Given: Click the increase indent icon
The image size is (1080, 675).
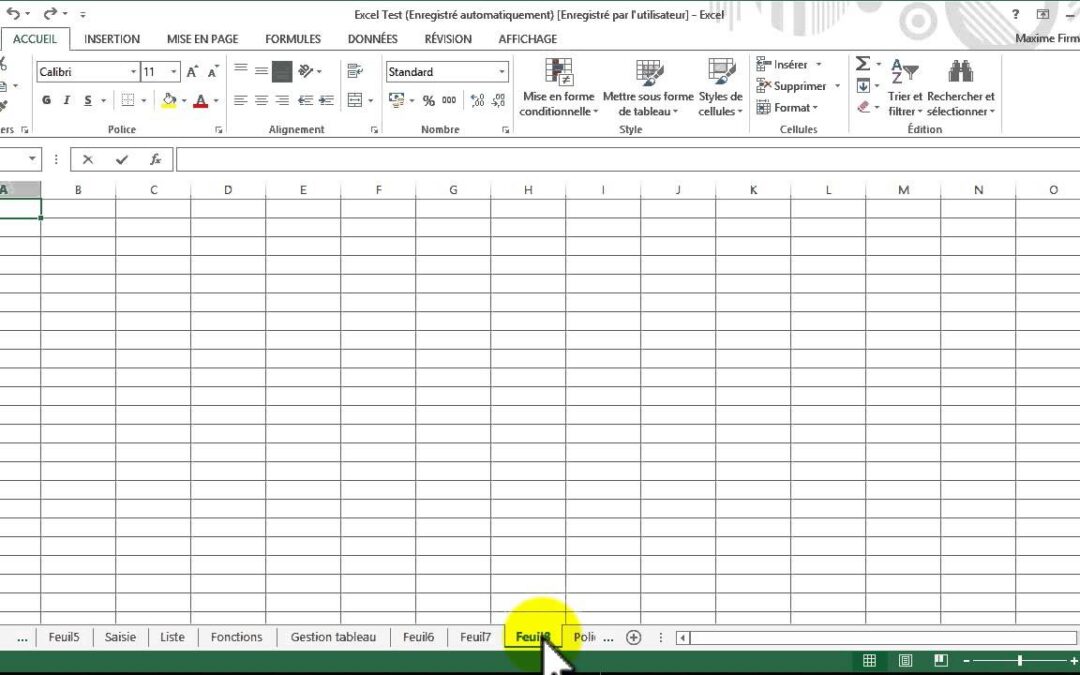Looking at the screenshot, I should coord(326,101).
